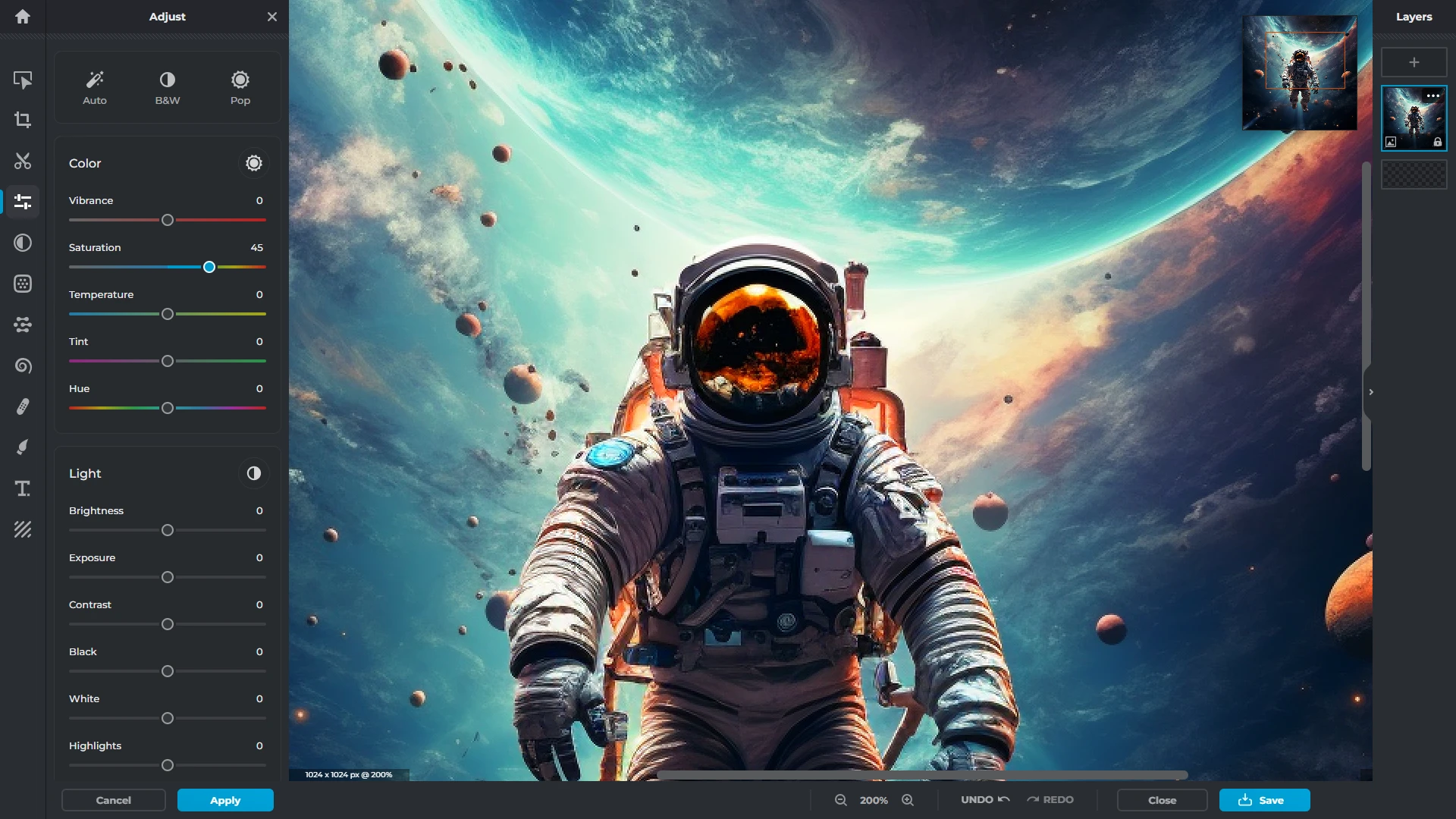Click the Color section reset icon
The height and width of the screenshot is (819, 1456).
tap(254, 163)
